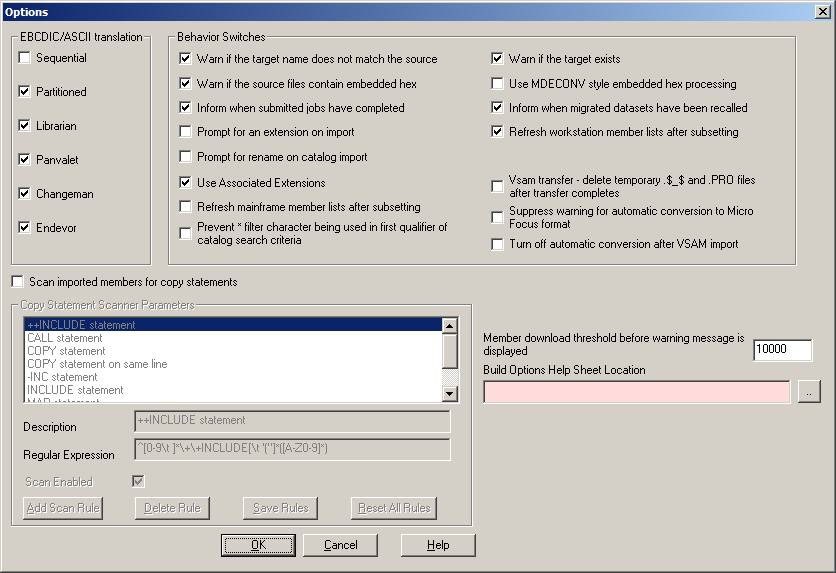The width and height of the screenshot is (836, 573).
Task: Select 'CALL statement' in the rule list
Action: (65, 338)
